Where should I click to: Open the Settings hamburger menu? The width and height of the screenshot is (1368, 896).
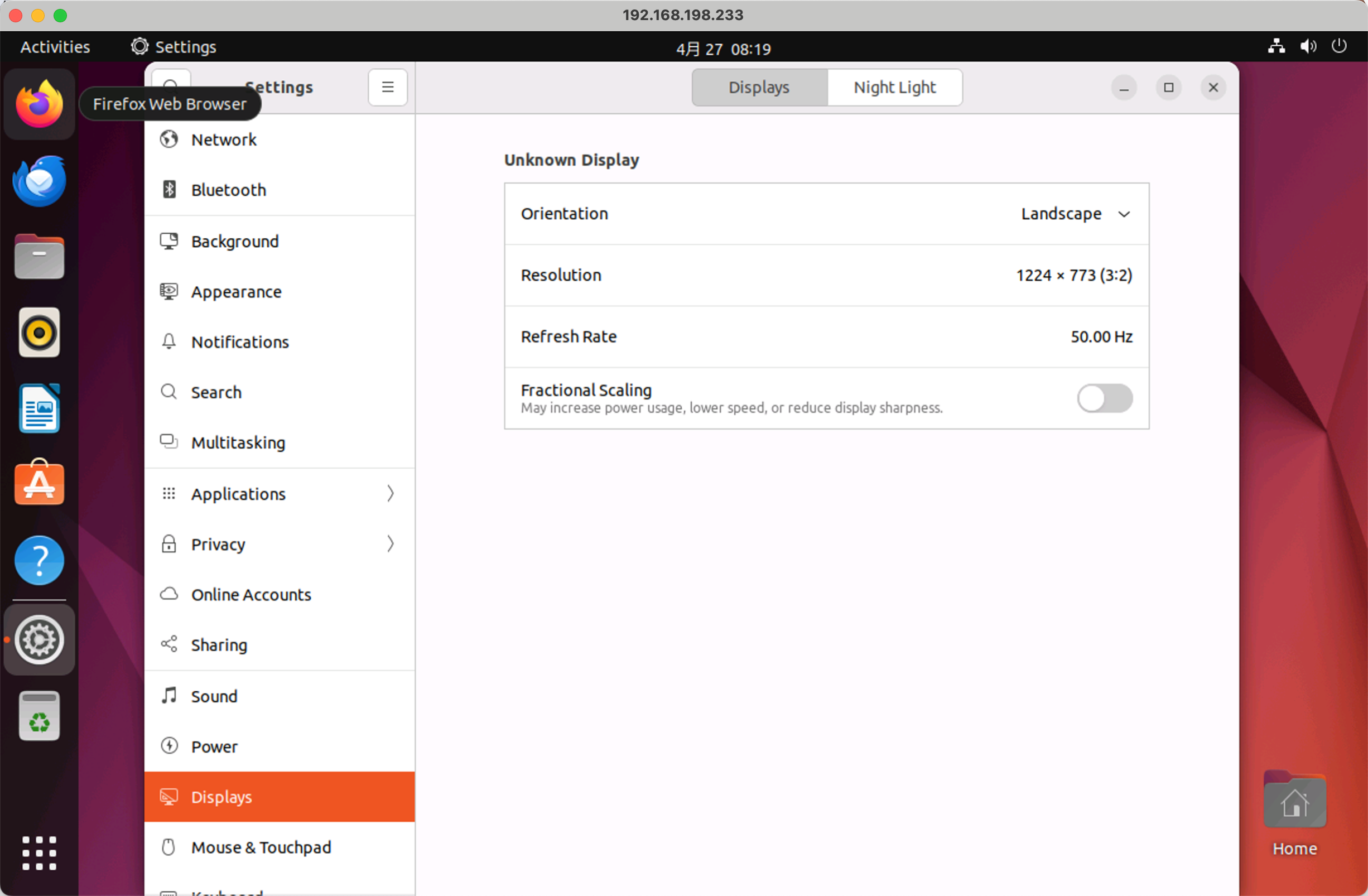click(387, 88)
